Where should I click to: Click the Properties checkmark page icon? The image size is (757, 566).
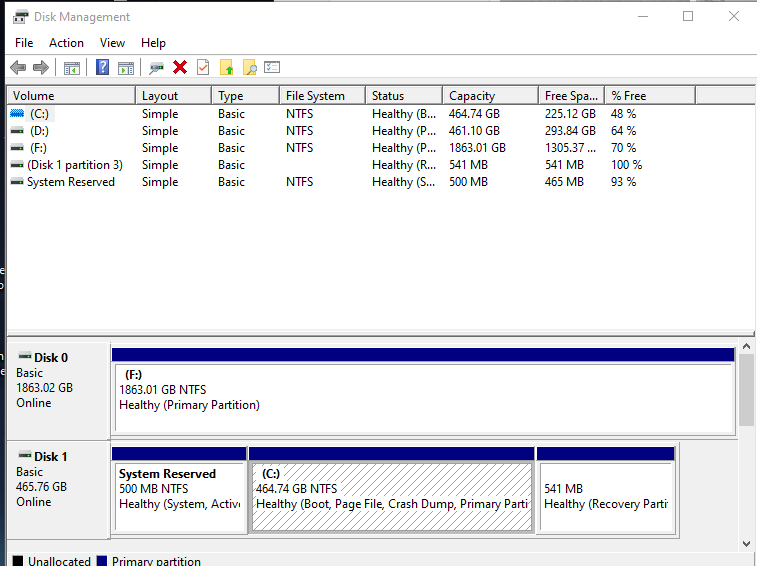coord(203,67)
